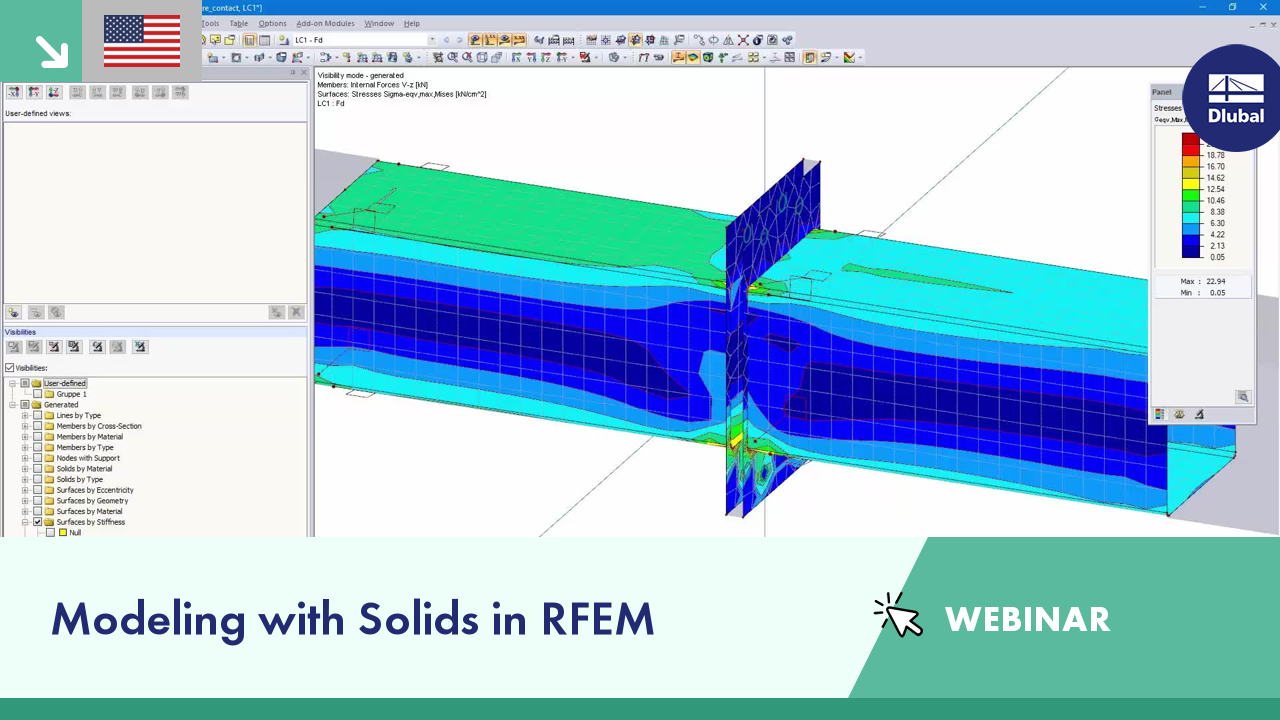Collapse the Generated folder in visibilities tree
Screen dimensions: 1280x720
(x=12, y=405)
